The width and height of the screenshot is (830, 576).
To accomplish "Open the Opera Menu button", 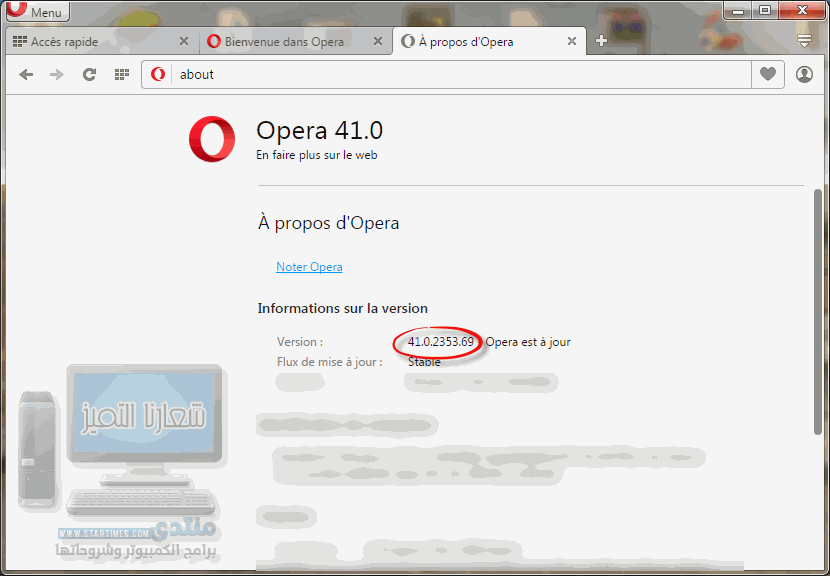I will [38, 11].
